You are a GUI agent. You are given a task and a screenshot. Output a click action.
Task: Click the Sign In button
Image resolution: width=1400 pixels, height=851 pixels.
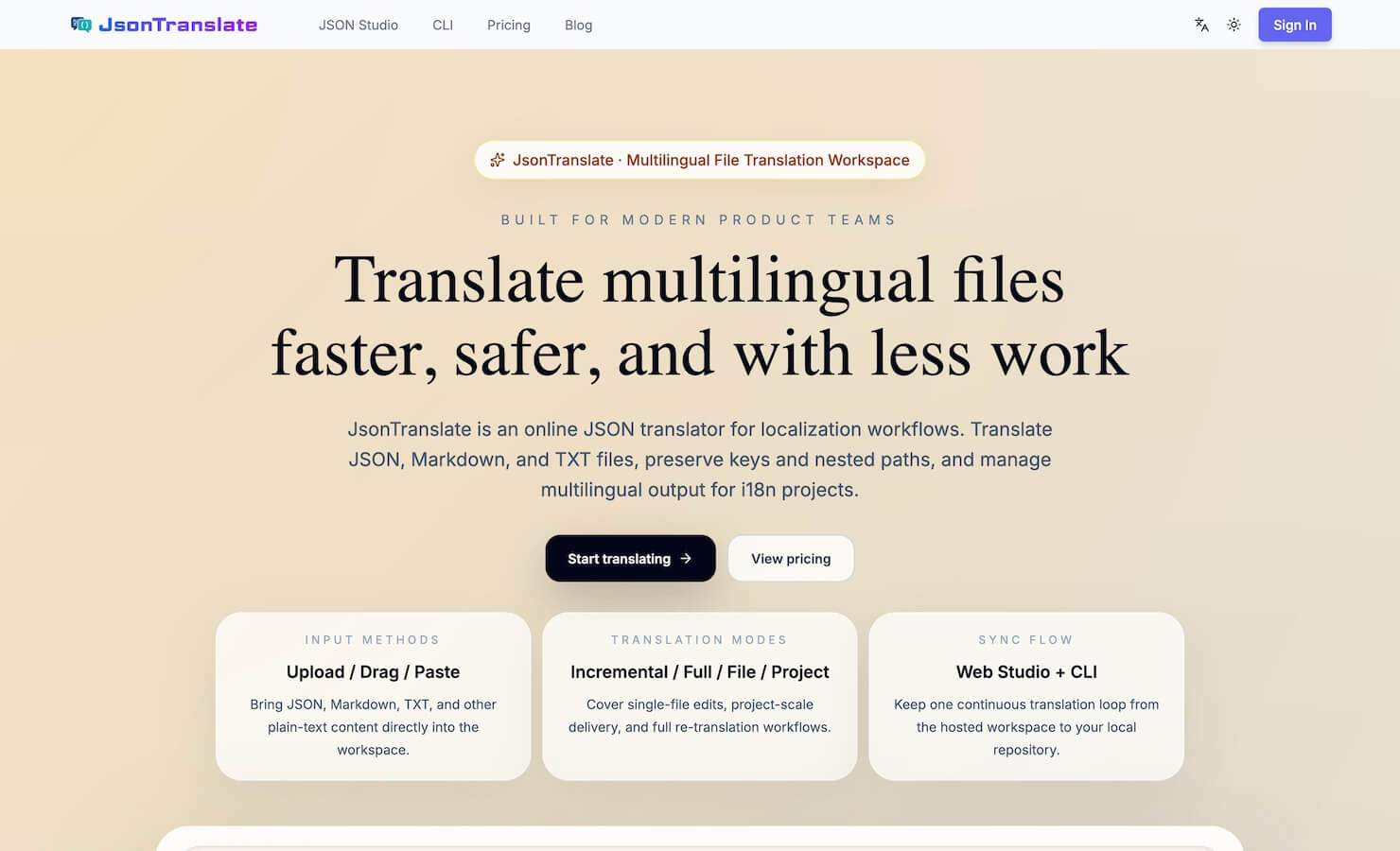(1294, 25)
